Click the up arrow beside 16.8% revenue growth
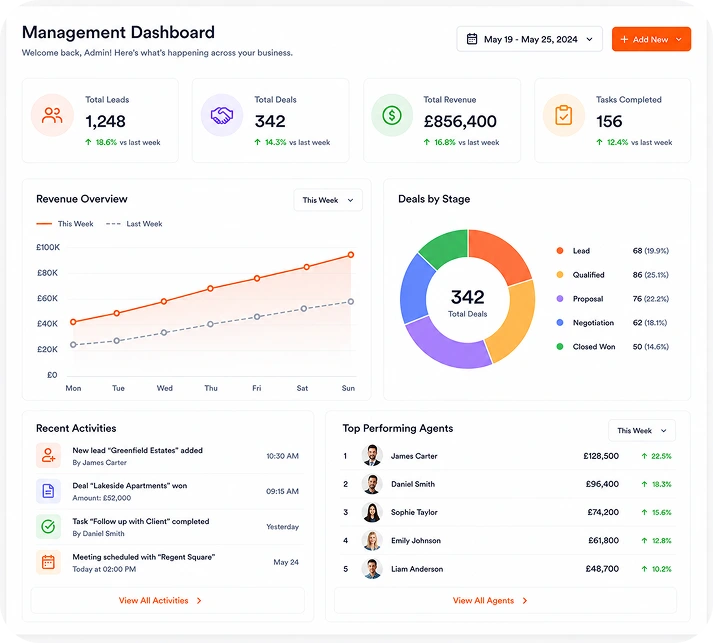The image size is (713, 643). (x=427, y=142)
